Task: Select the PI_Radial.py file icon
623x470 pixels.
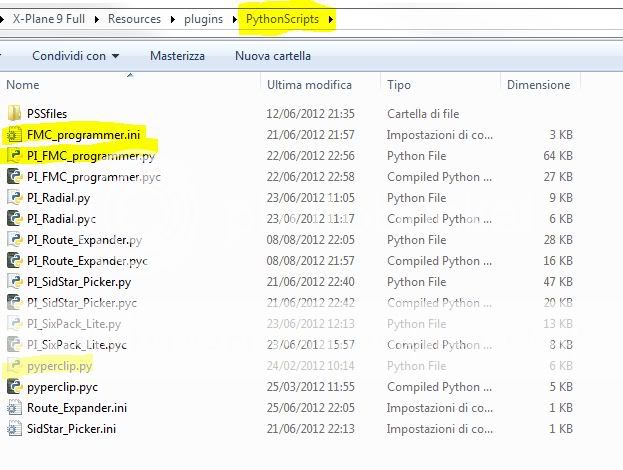Action: click(14, 197)
